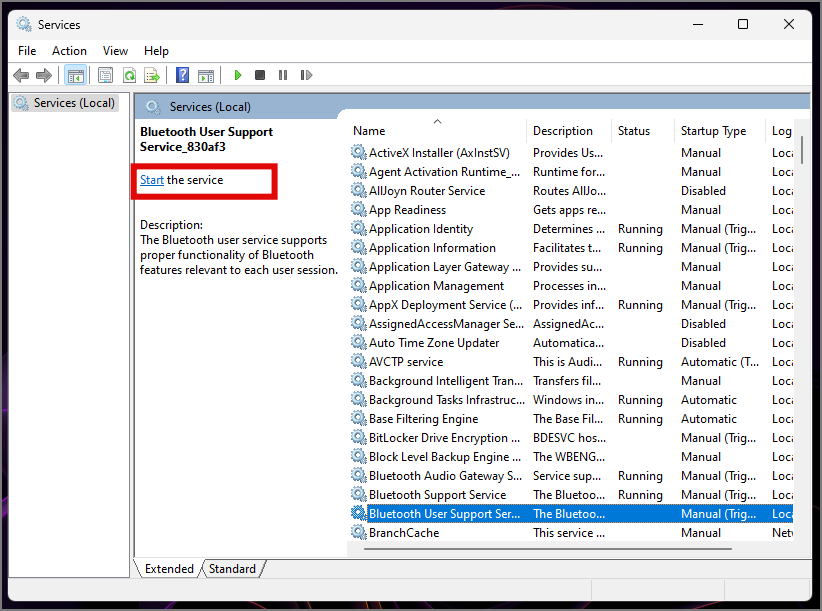Image resolution: width=822 pixels, height=611 pixels.
Task: Sort by the Status column header
Action: click(643, 131)
